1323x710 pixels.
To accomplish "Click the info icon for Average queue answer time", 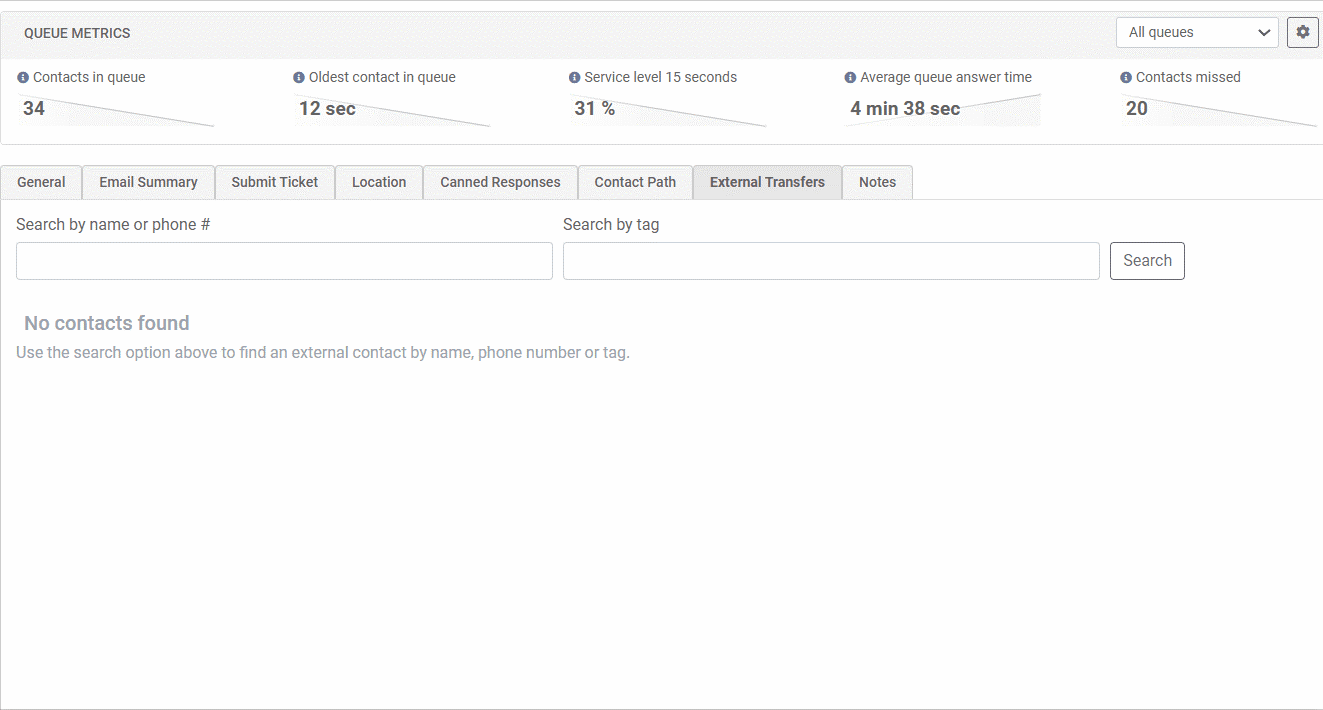I will pyautogui.click(x=850, y=77).
